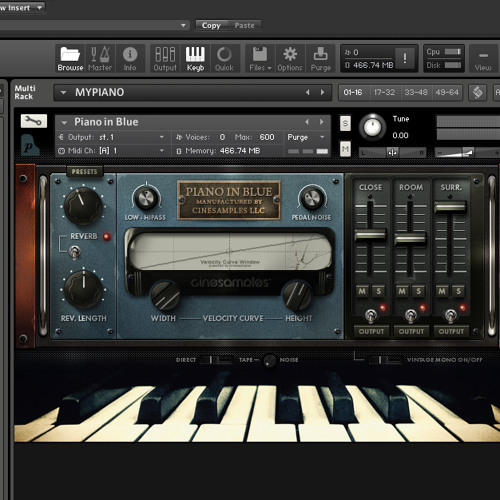
Task: Mute the CLOSE mic channel
Action: 362,291
